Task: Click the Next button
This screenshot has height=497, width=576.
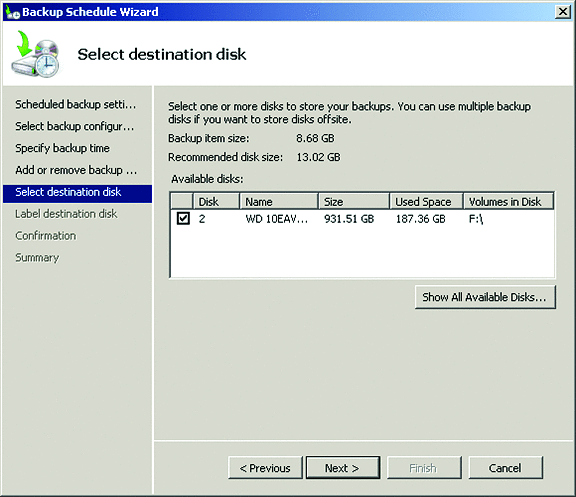Action: coord(343,468)
